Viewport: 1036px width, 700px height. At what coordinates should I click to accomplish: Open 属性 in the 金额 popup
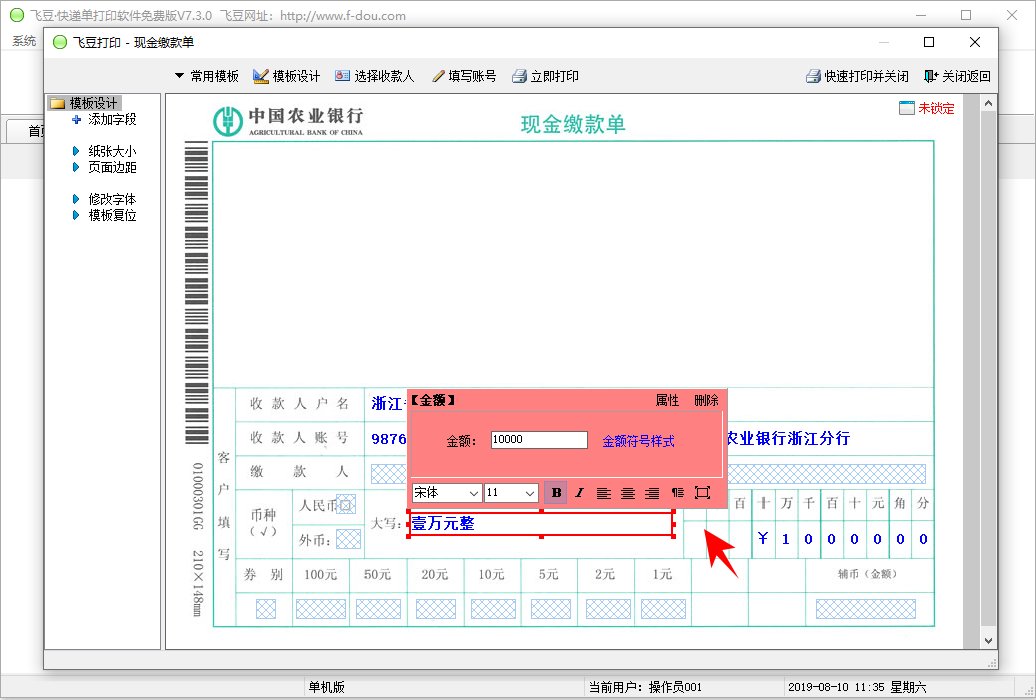[667, 400]
